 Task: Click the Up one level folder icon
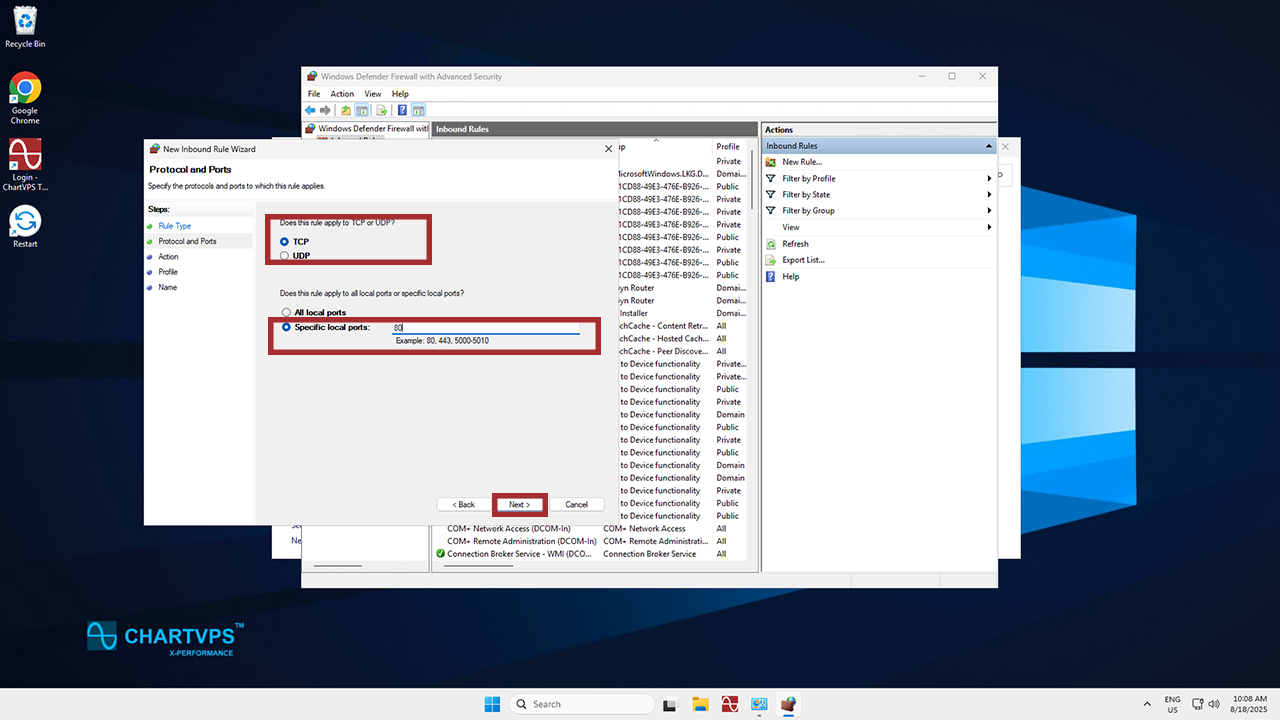(x=346, y=110)
